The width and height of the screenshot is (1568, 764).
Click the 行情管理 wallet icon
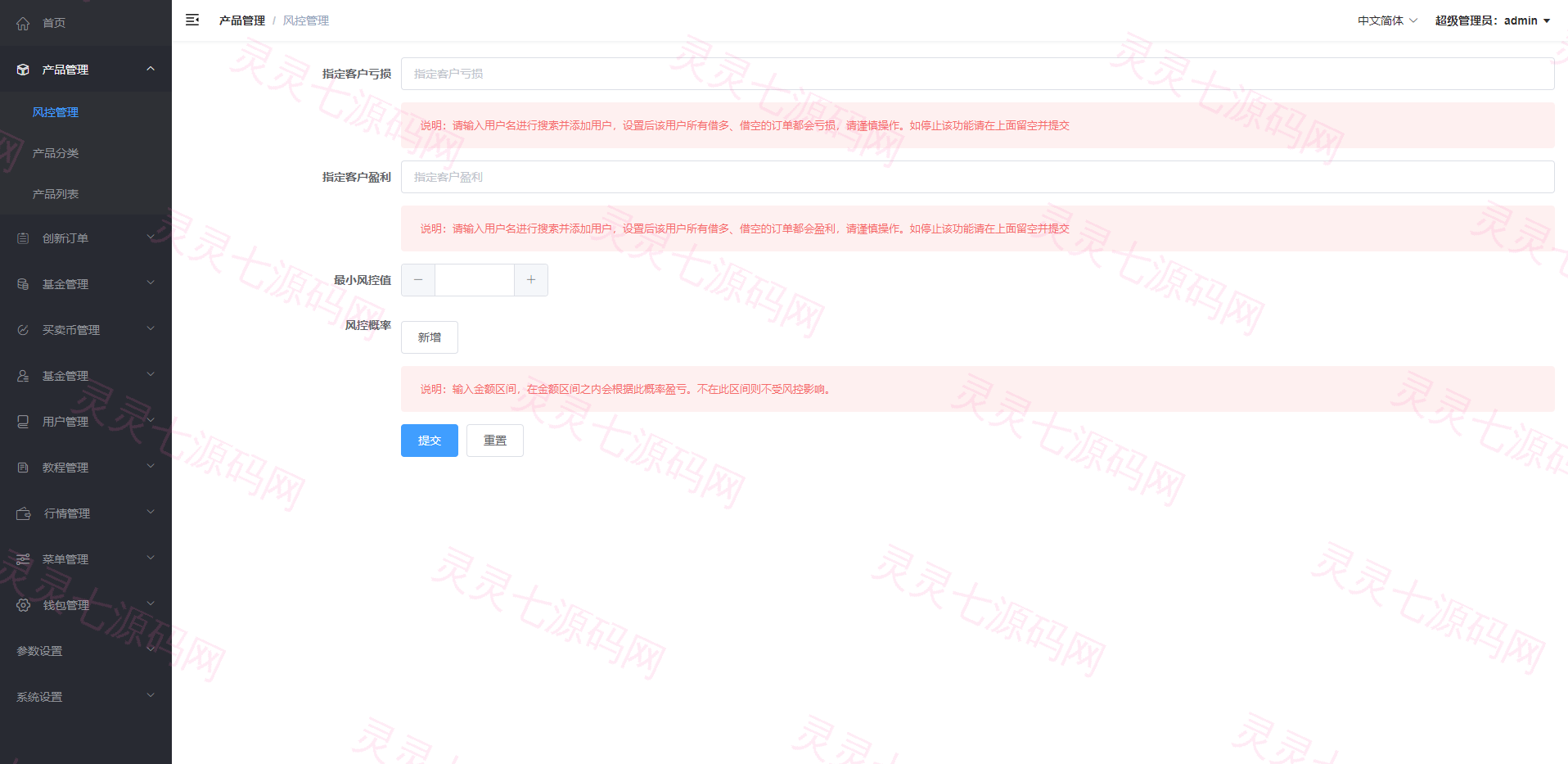point(24,513)
